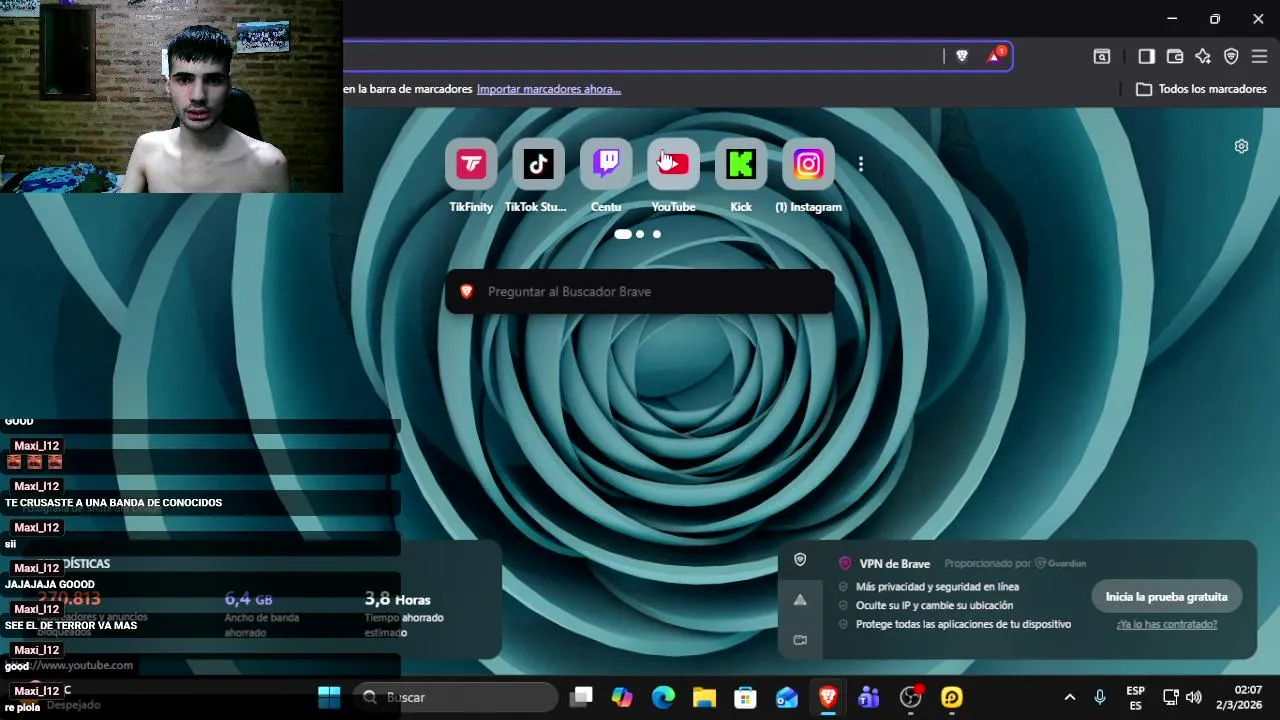Viewport: 1280px width, 720px height.
Task: Click the Brave VPN toolbar icon
Action: coord(1231,57)
